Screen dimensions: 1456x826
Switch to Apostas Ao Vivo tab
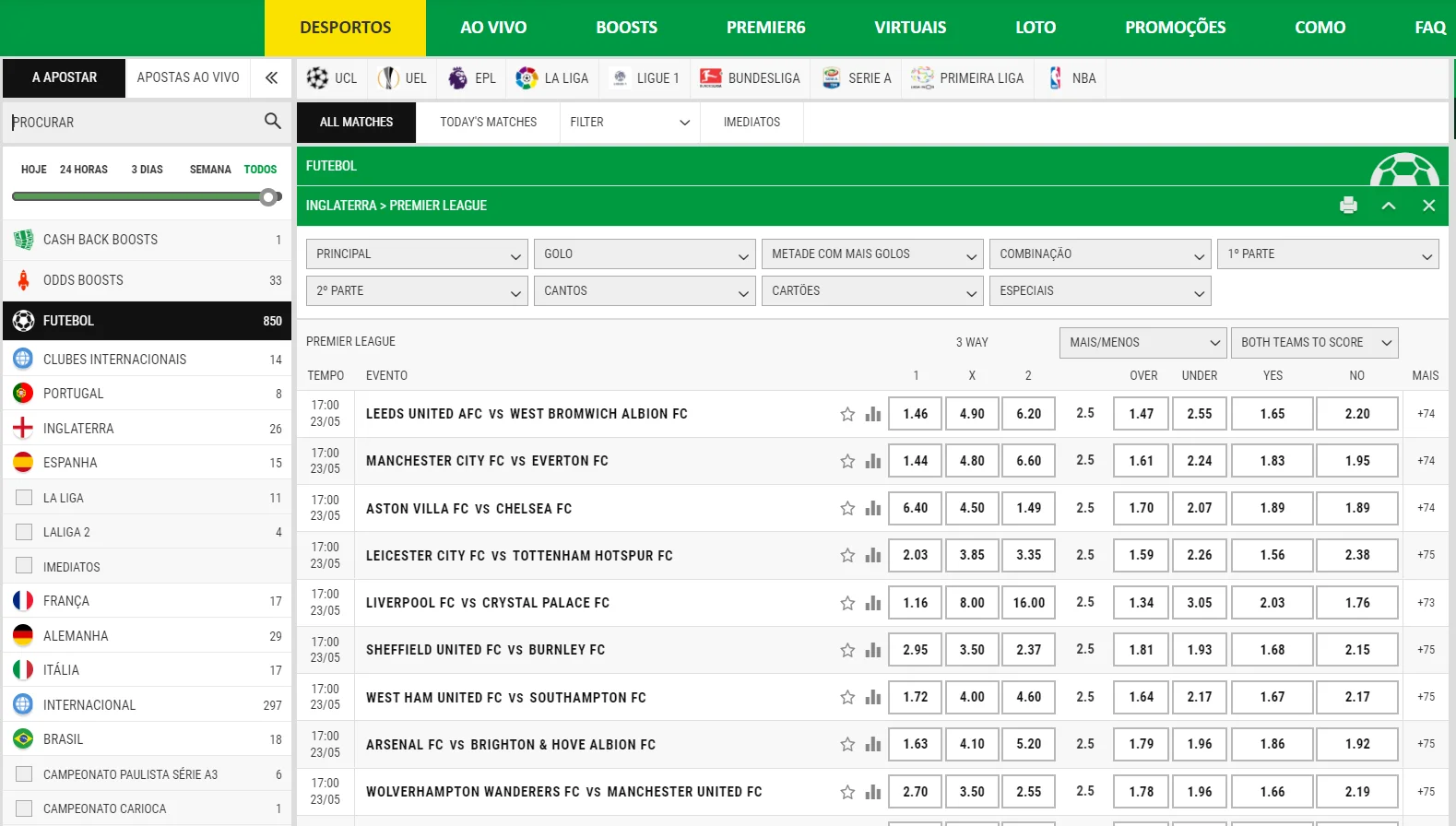[188, 77]
